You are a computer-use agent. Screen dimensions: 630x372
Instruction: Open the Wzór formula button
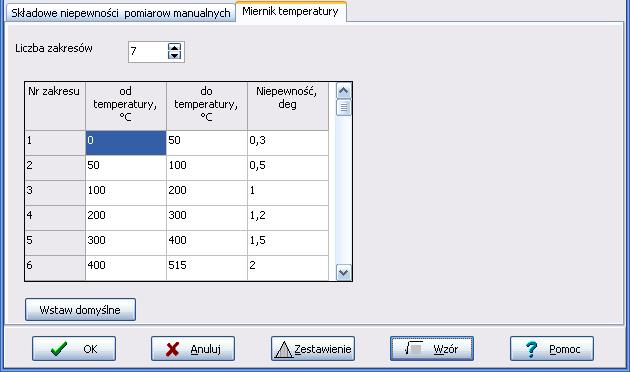click(432, 349)
